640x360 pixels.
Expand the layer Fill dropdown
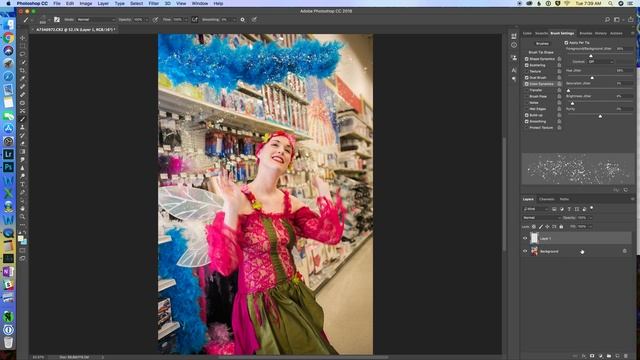pyautogui.click(x=590, y=227)
